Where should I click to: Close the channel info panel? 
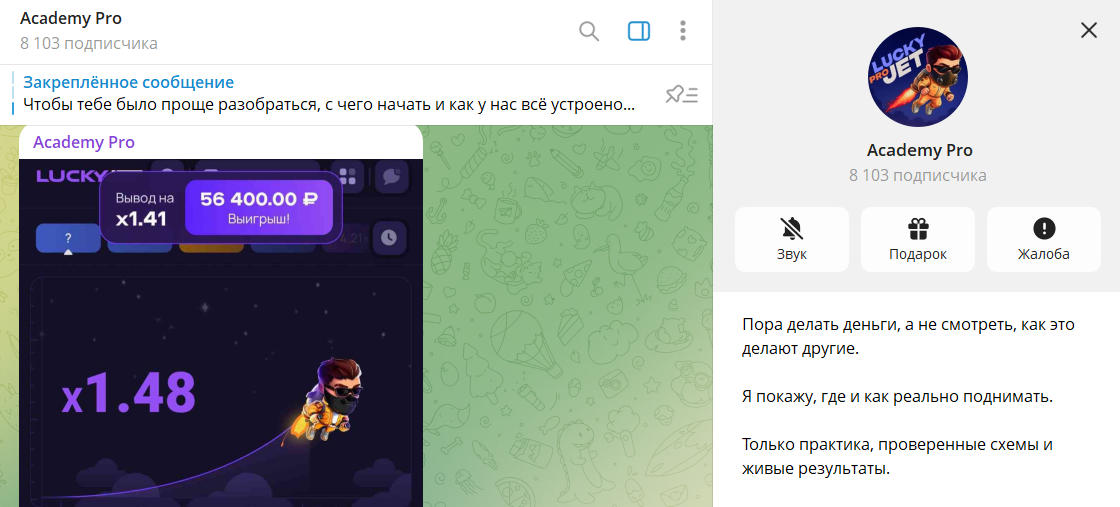pos(1089,30)
